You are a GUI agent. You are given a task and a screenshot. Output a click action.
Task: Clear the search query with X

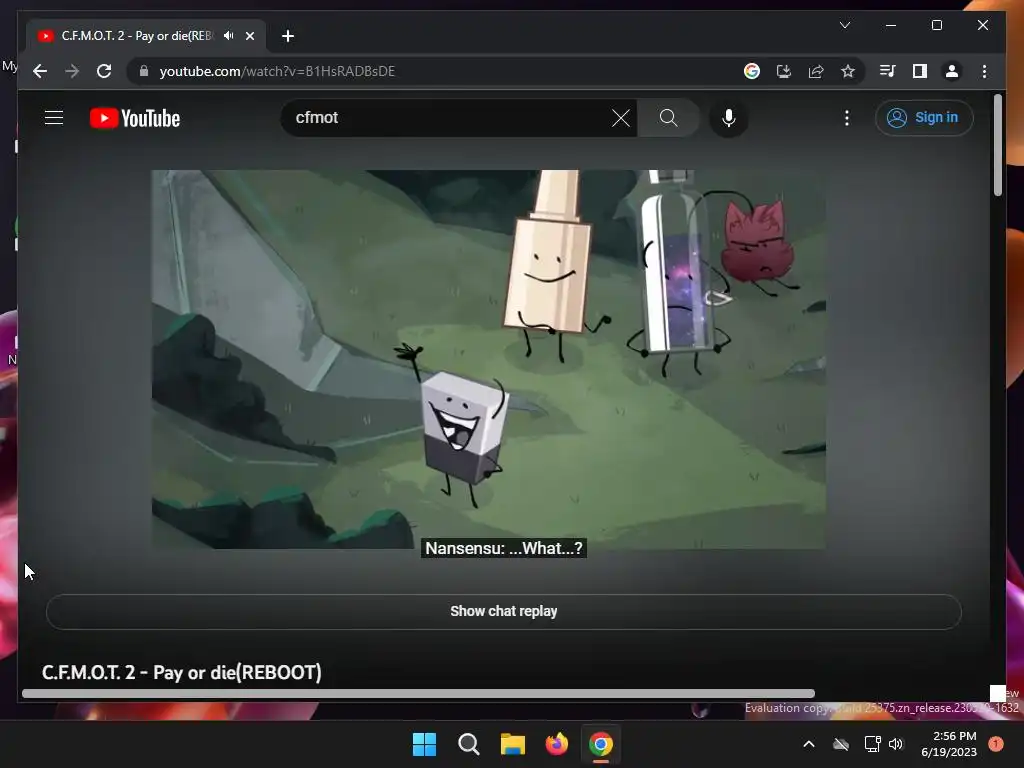click(621, 118)
